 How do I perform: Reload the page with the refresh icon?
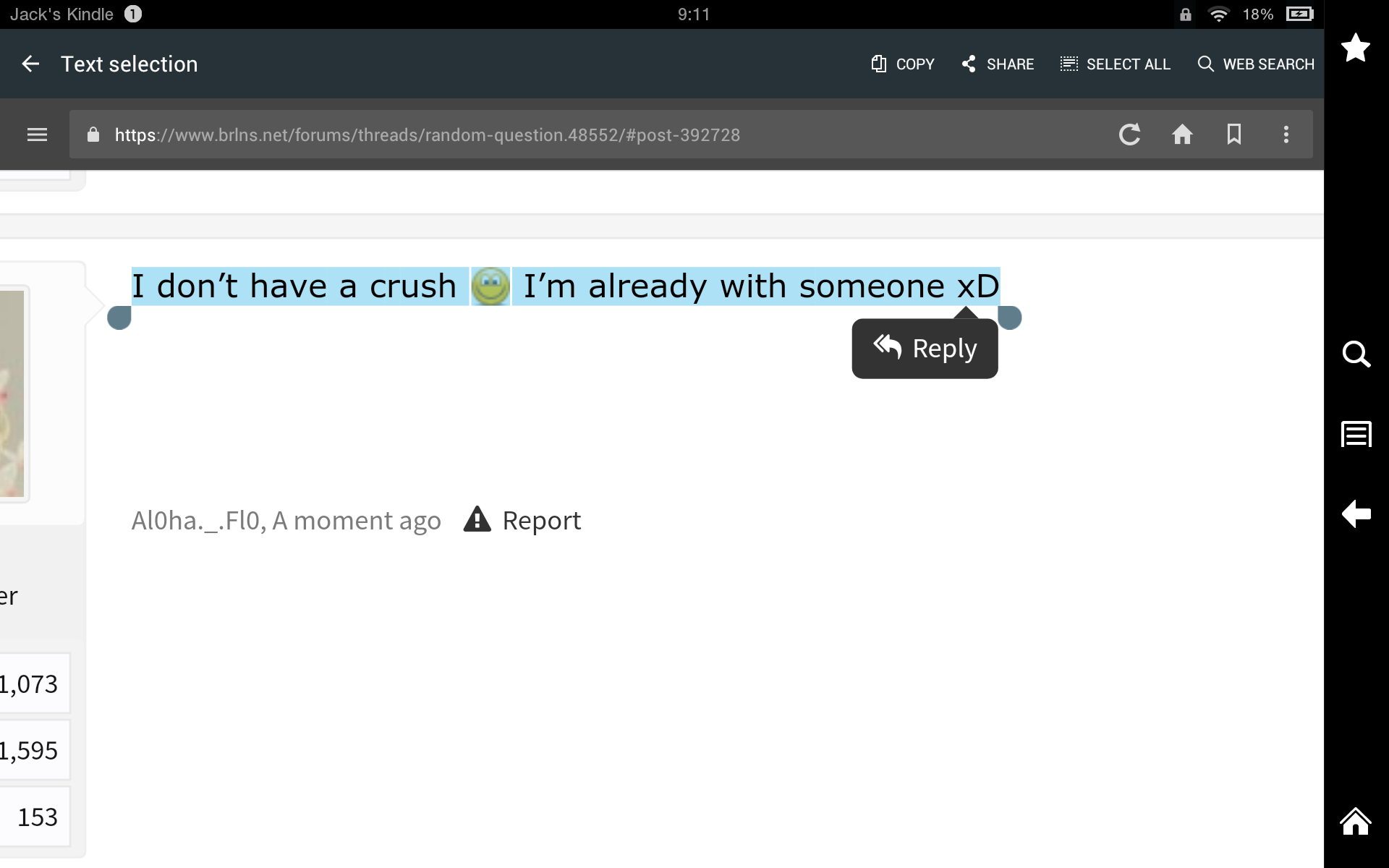(1129, 135)
